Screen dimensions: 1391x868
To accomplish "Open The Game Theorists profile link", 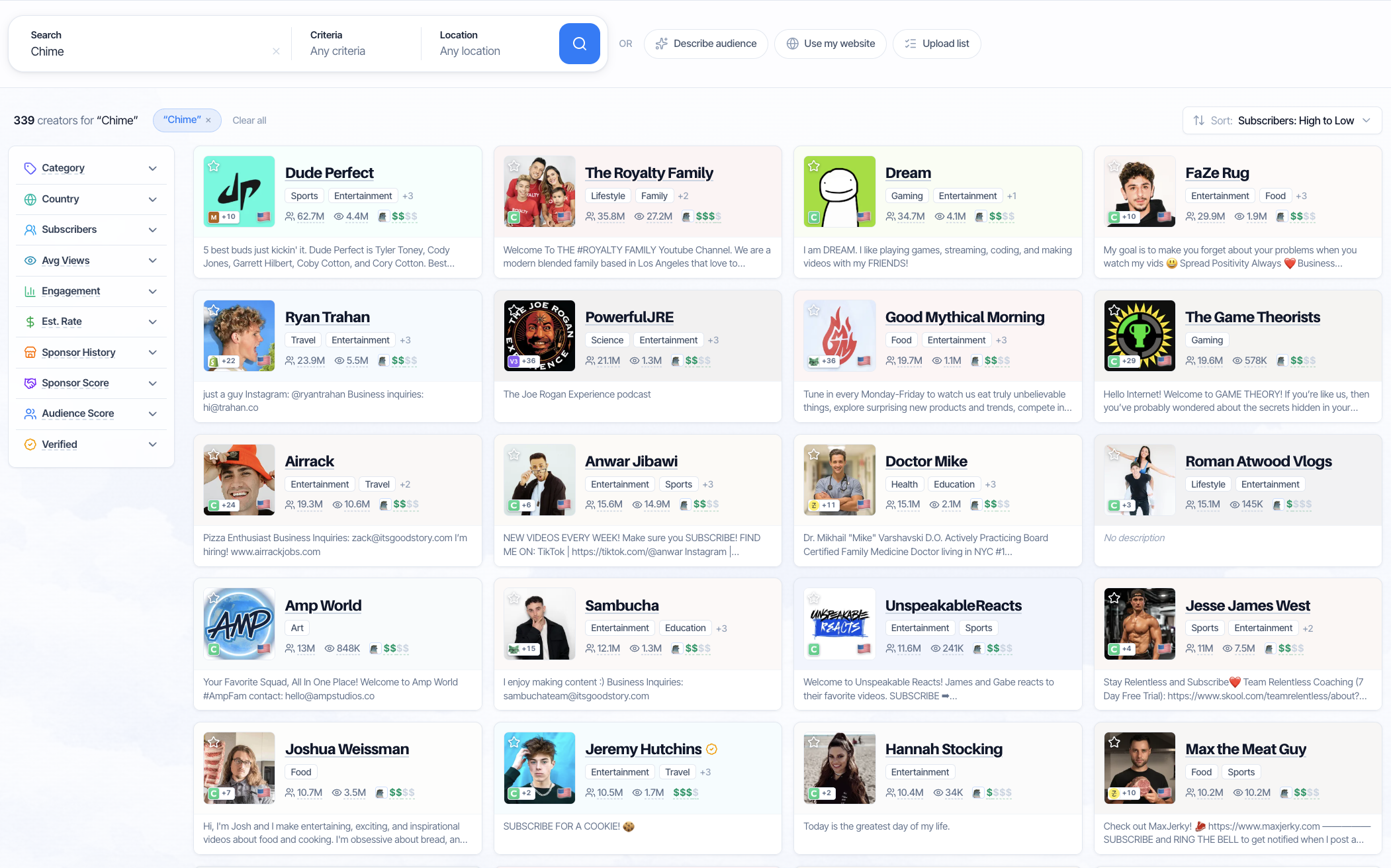I will point(1252,317).
